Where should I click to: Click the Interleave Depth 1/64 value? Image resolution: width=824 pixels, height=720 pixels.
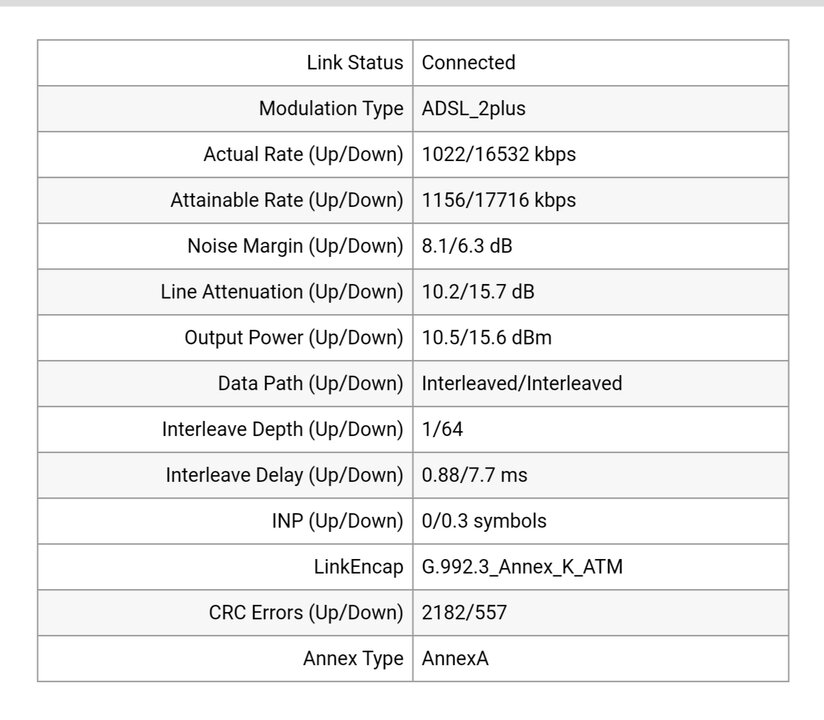(442, 429)
